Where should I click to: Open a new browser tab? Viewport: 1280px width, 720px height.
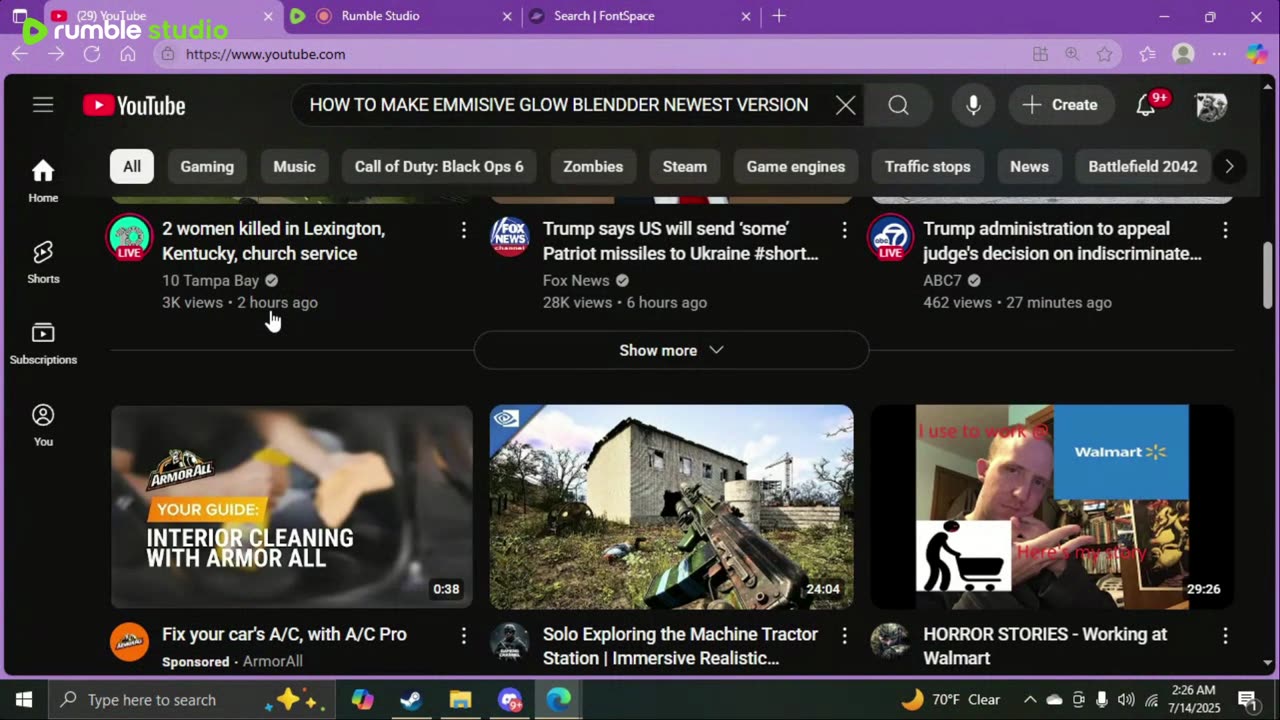pyautogui.click(x=779, y=16)
